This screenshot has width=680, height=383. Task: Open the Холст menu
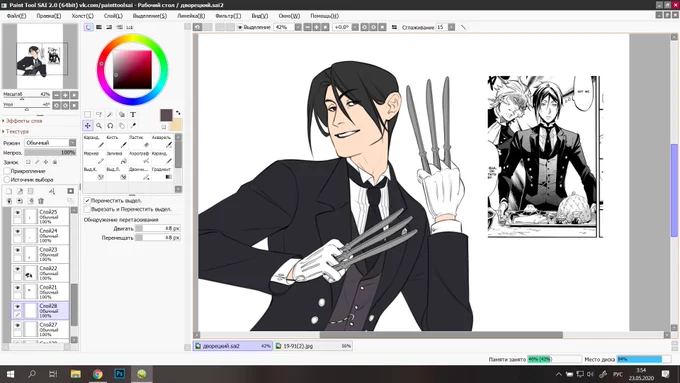pos(82,16)
